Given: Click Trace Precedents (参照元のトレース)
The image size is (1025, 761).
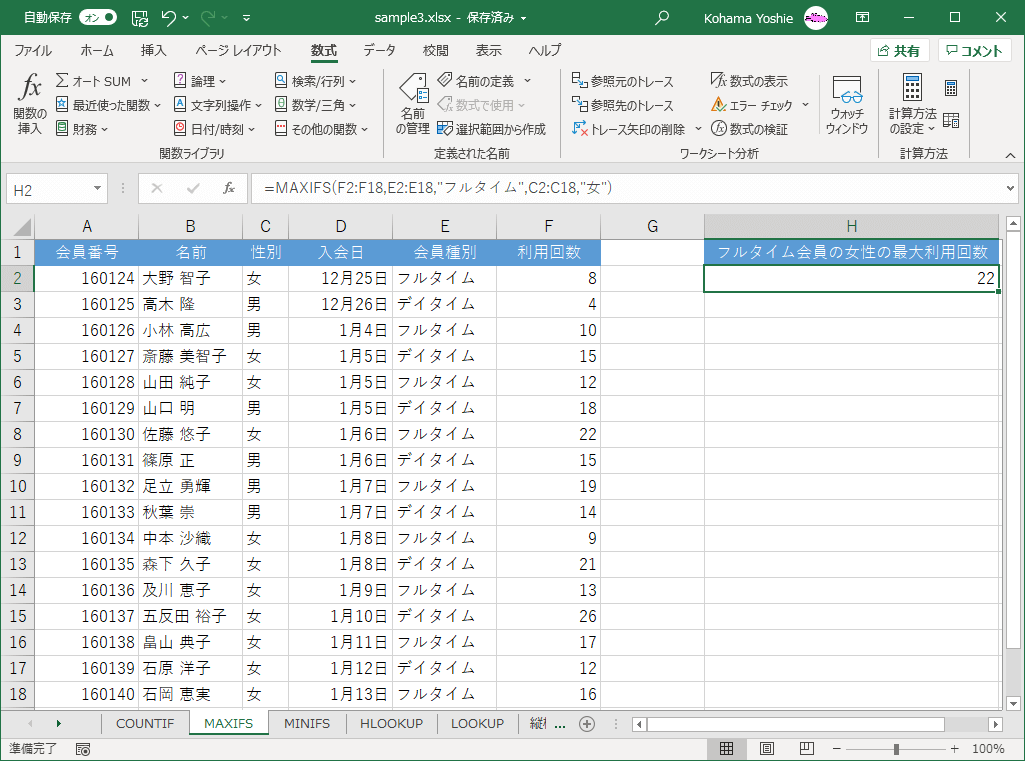Looking at the screenshot, I should (x=622, y=81).
